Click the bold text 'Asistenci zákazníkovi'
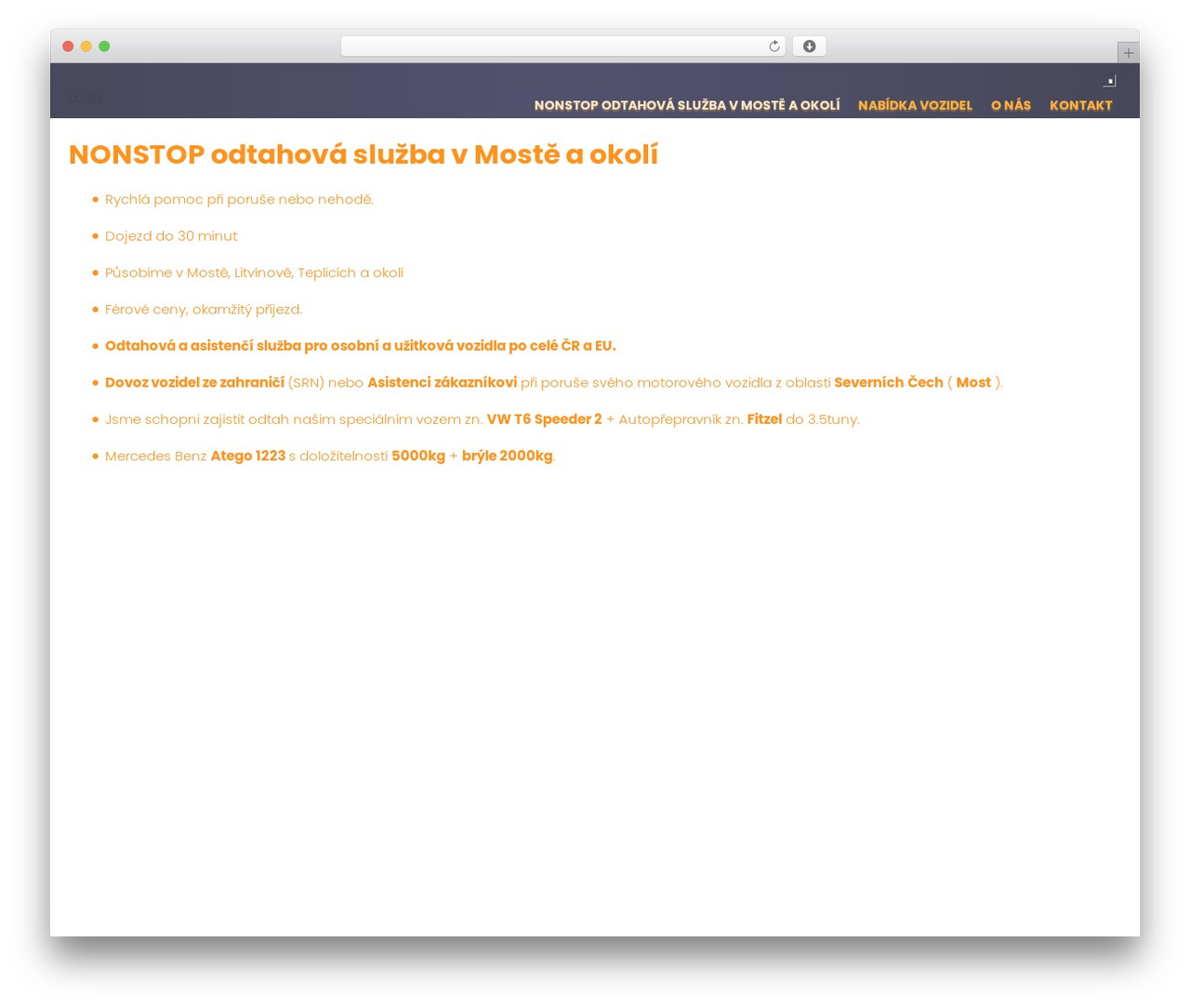This screenshot has width=1190, height=1008. click(442, 382)
